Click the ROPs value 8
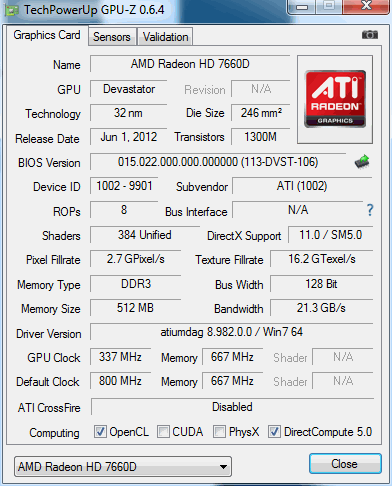The image size is (392, 486). click(x=124, y=210)
